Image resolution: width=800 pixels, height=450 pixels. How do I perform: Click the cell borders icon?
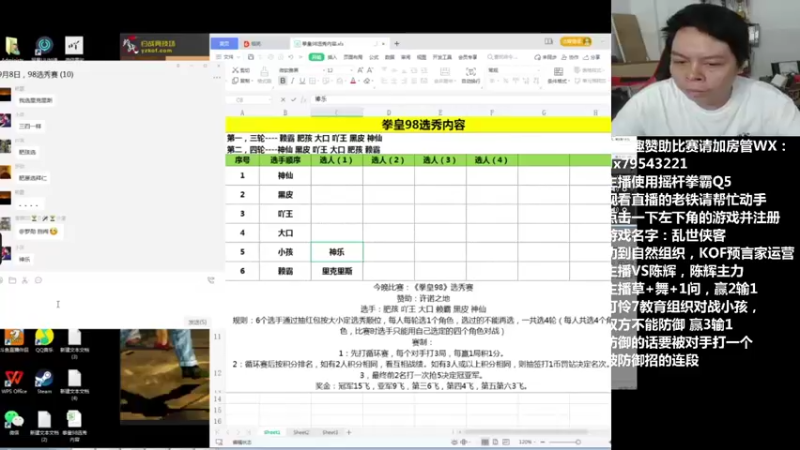pyautogui.click(x=313, y=81)
